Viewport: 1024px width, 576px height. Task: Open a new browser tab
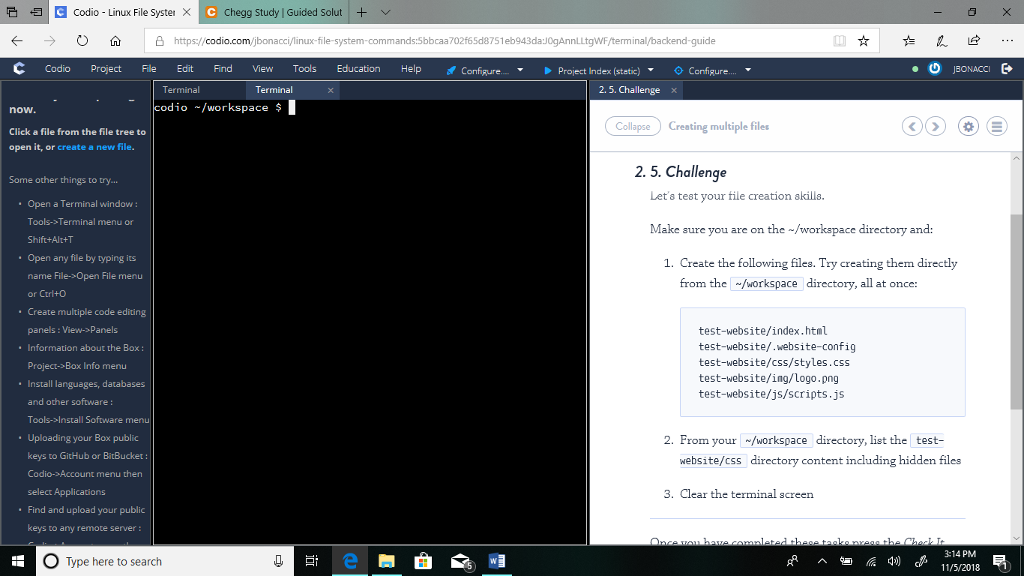362,12
